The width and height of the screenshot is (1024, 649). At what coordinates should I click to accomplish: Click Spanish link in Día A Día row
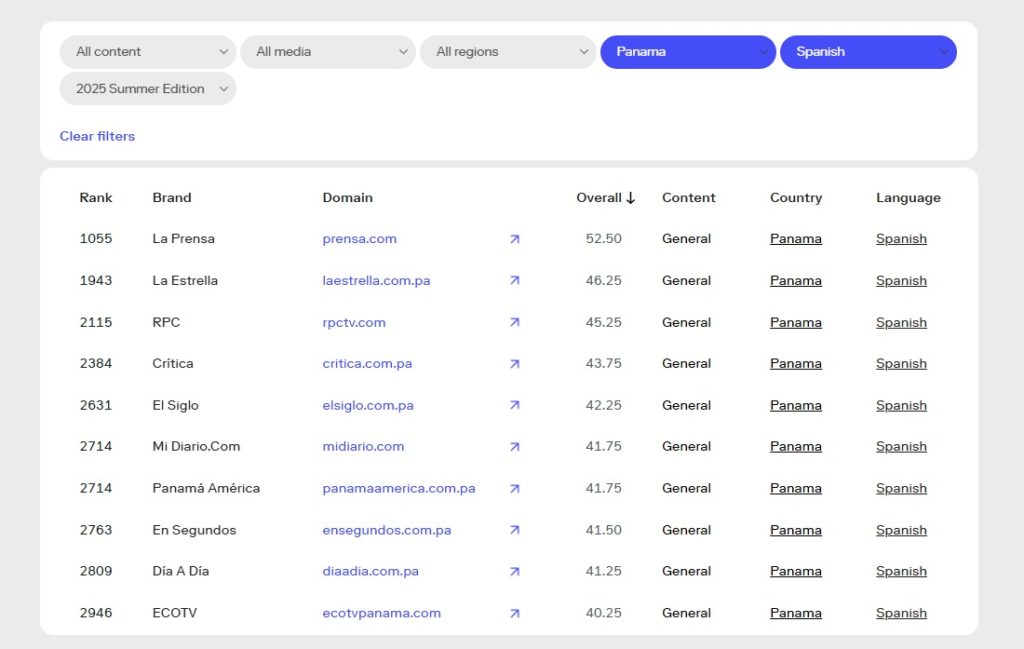tap(901, 571)
